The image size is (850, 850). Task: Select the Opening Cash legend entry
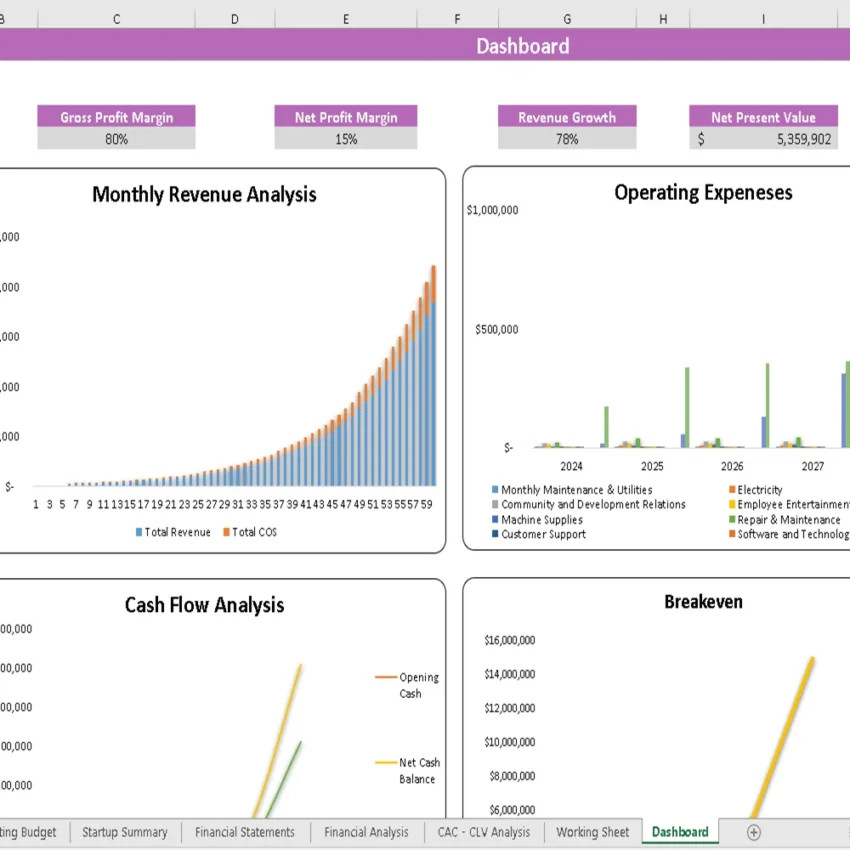click(x=415, y=684)
